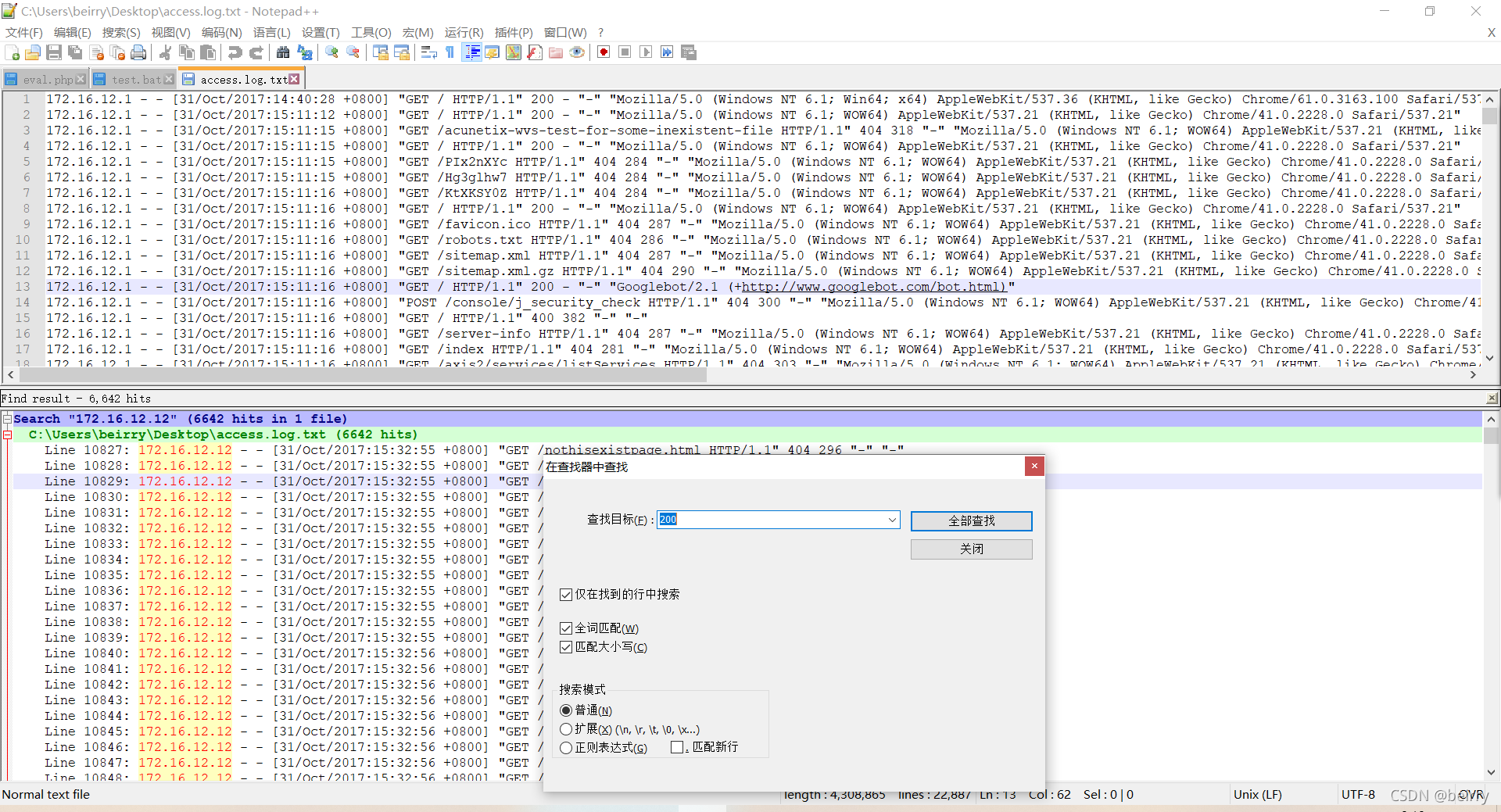Click the Copy toolbar icon

(187, 52)
